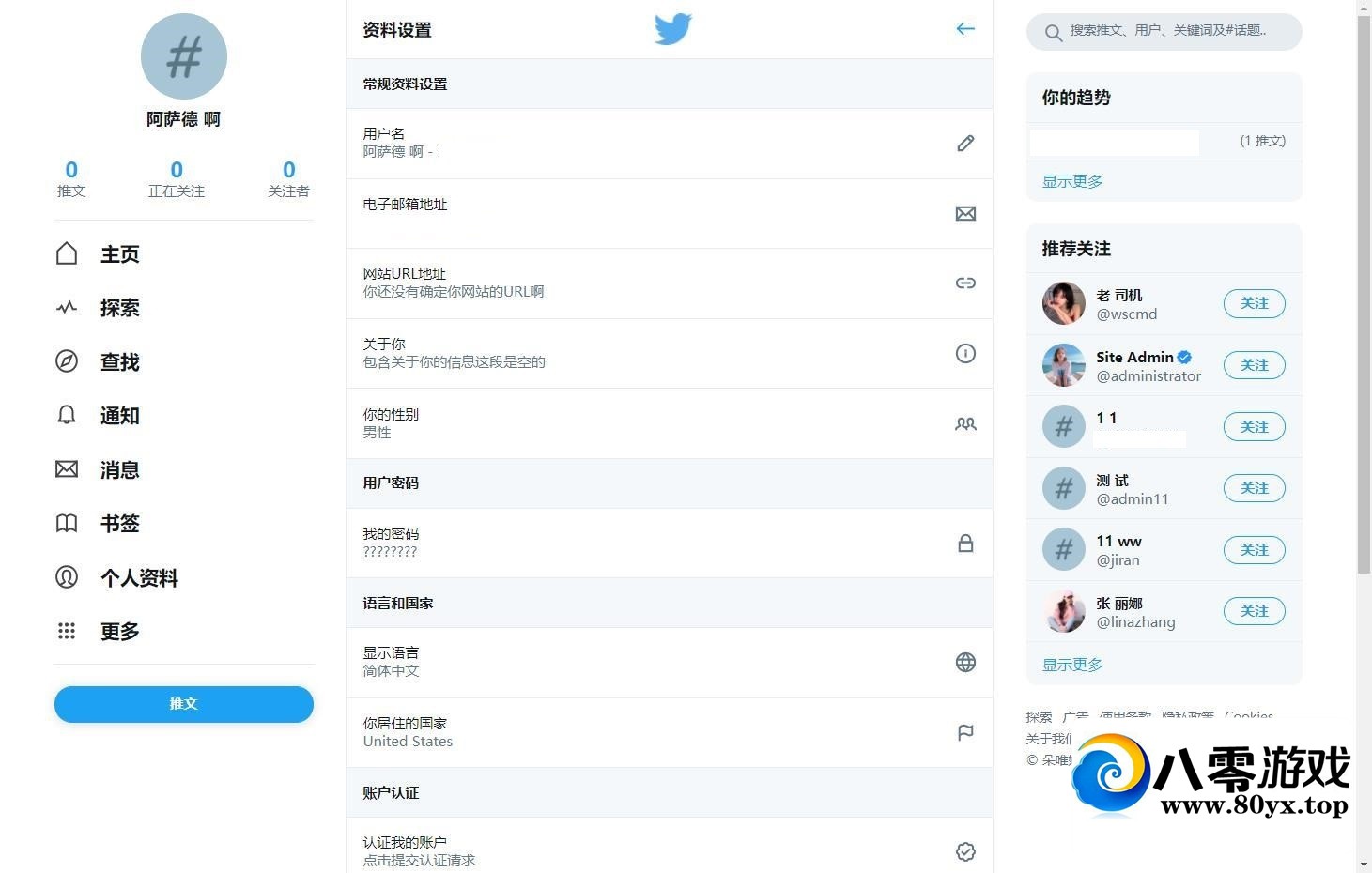Image resolution: width=1372 pixels, height=873 pixels.
Task: Click the avatar of 张 丽娜
Action: click(x=1064, y=611)
